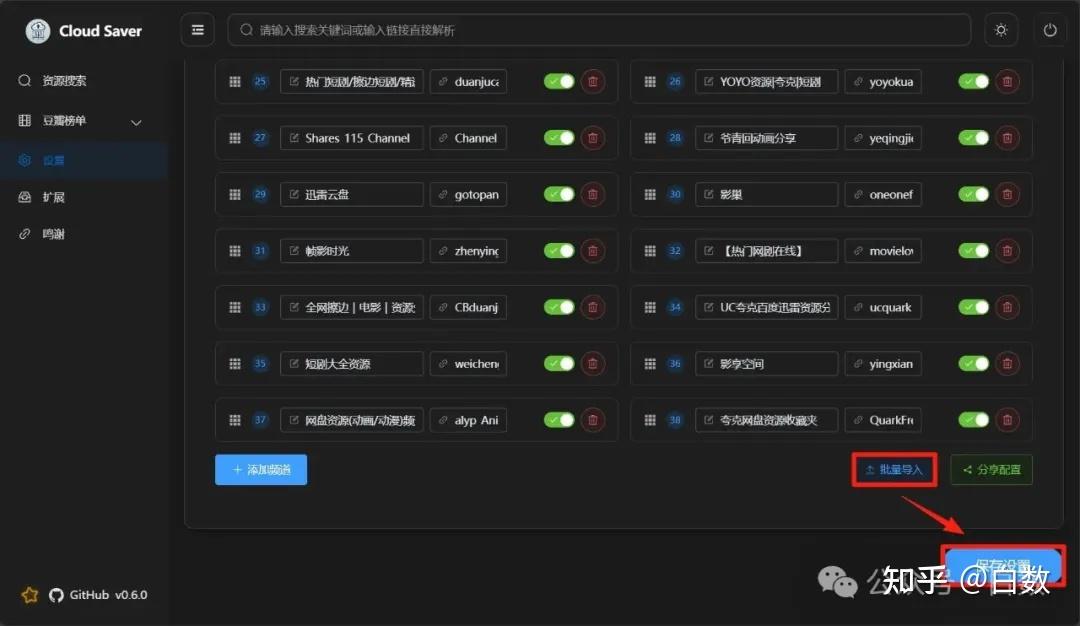This screenshot has height=626, width=1080.
Task: Select the 设置 settings section in sidebar
Action: [55, 158]
